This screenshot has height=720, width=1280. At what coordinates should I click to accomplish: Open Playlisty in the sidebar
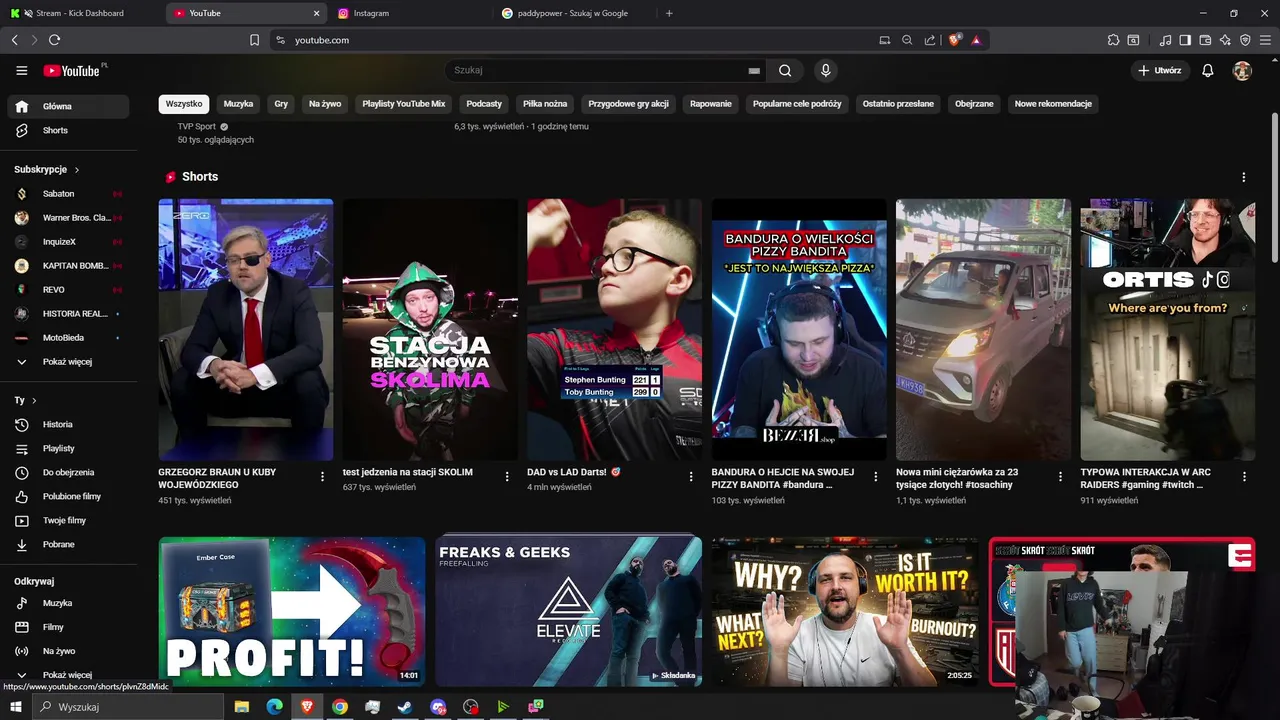click(x=68, y=449)
